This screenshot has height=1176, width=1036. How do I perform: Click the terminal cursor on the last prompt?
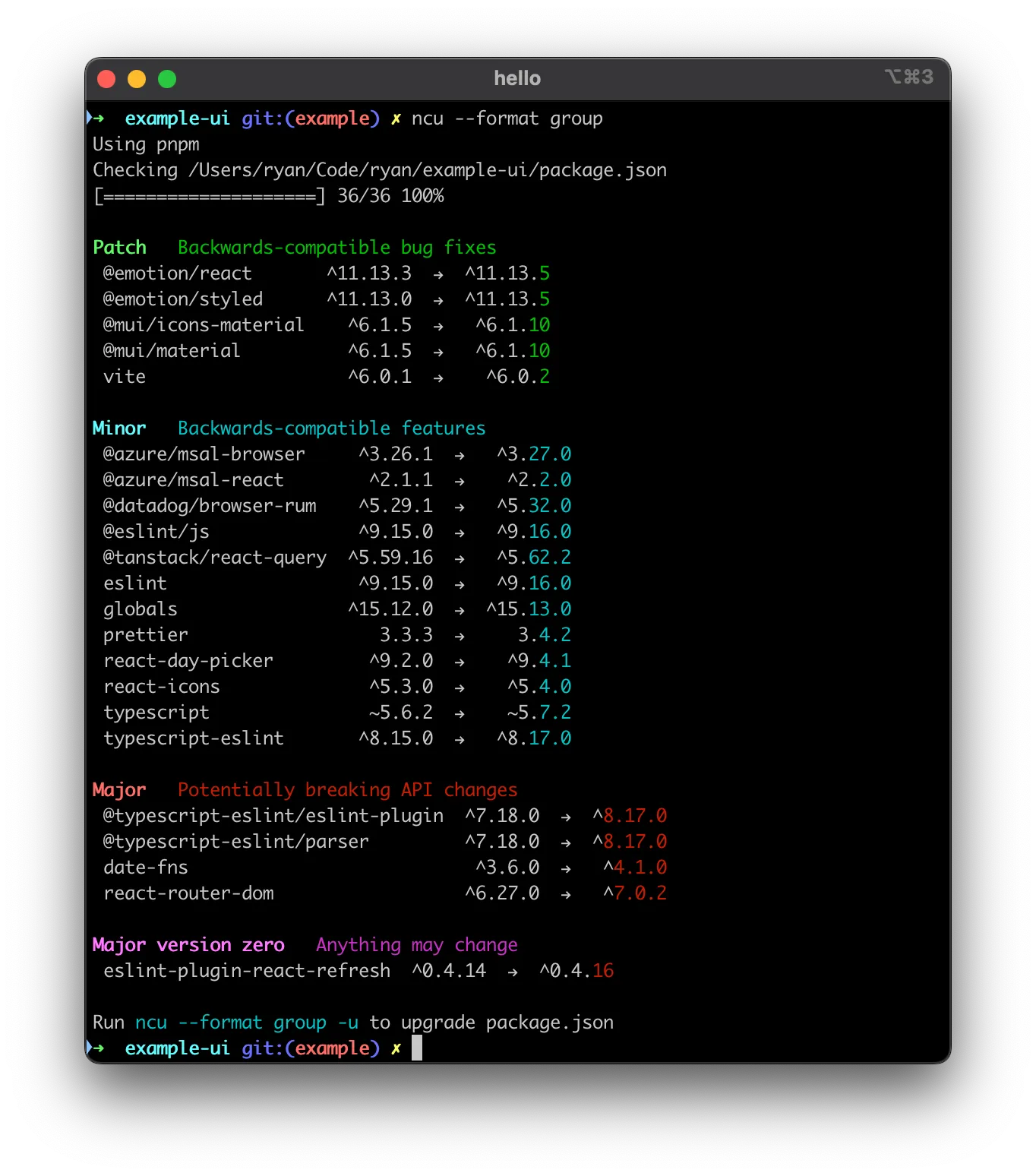417,1048
